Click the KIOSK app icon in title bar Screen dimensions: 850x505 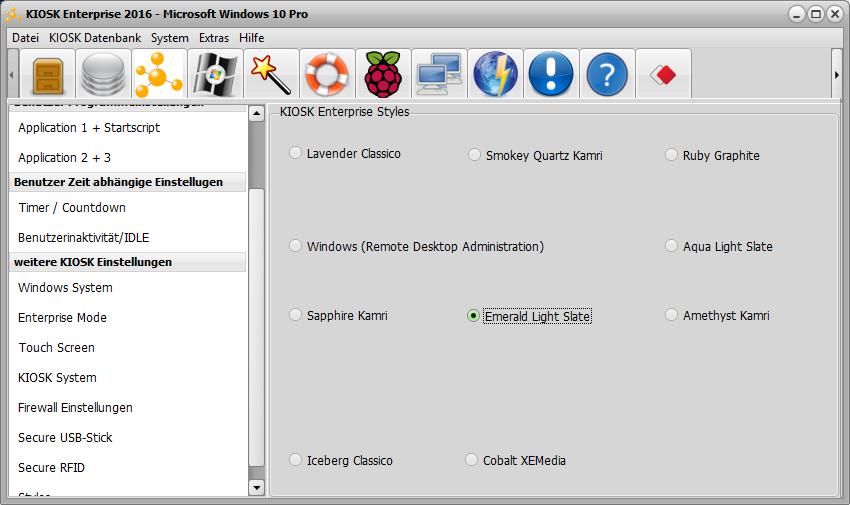click(x=13, y=14)
